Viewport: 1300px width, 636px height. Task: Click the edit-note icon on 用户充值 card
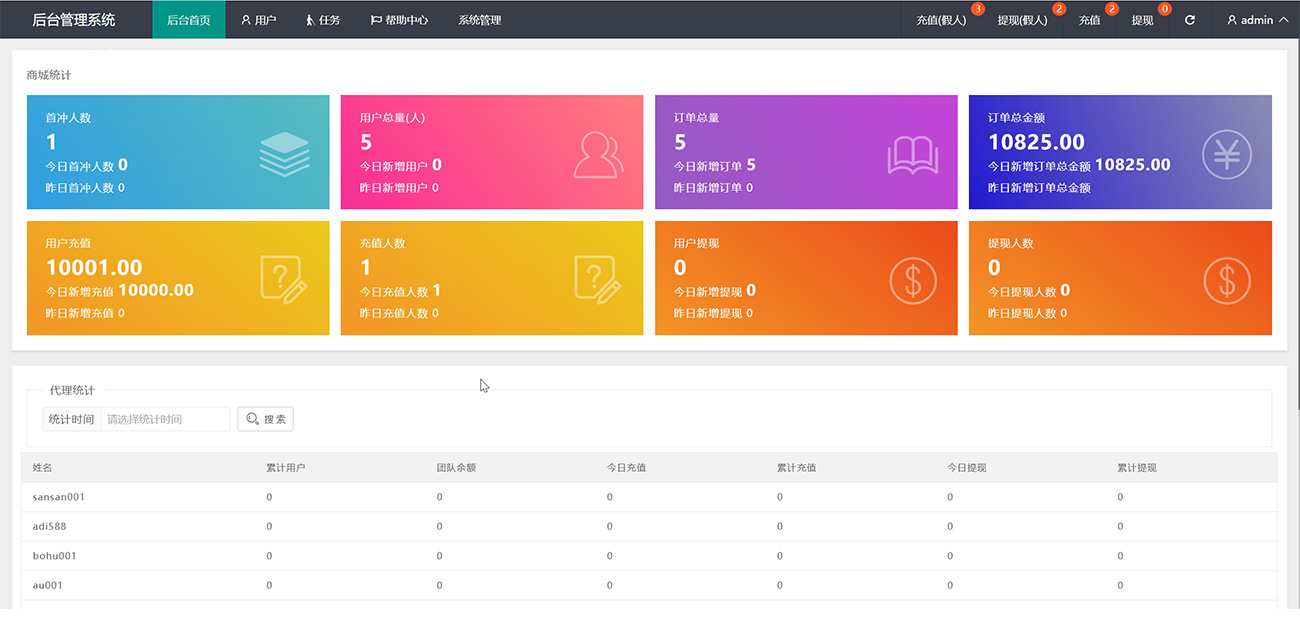click(x=284, y=279)
